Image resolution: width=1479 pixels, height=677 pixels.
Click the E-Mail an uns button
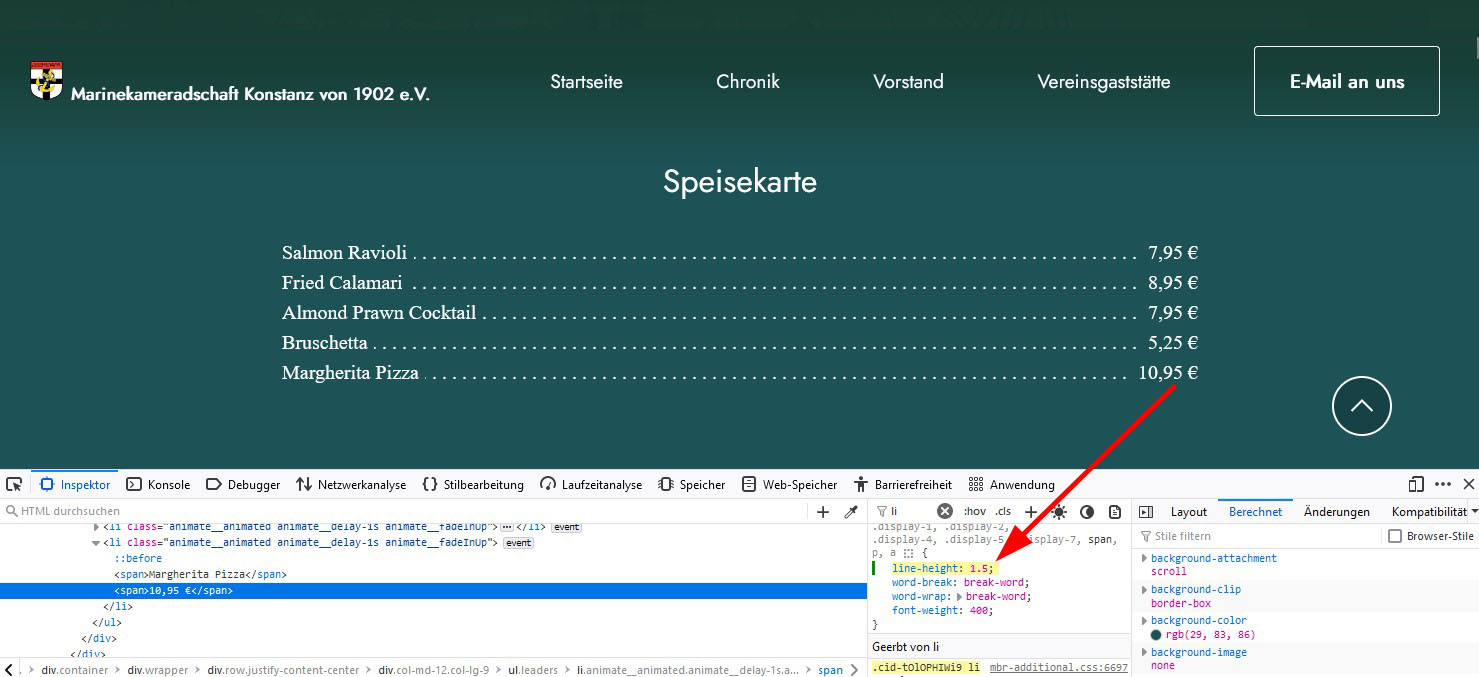(1346, 82)
